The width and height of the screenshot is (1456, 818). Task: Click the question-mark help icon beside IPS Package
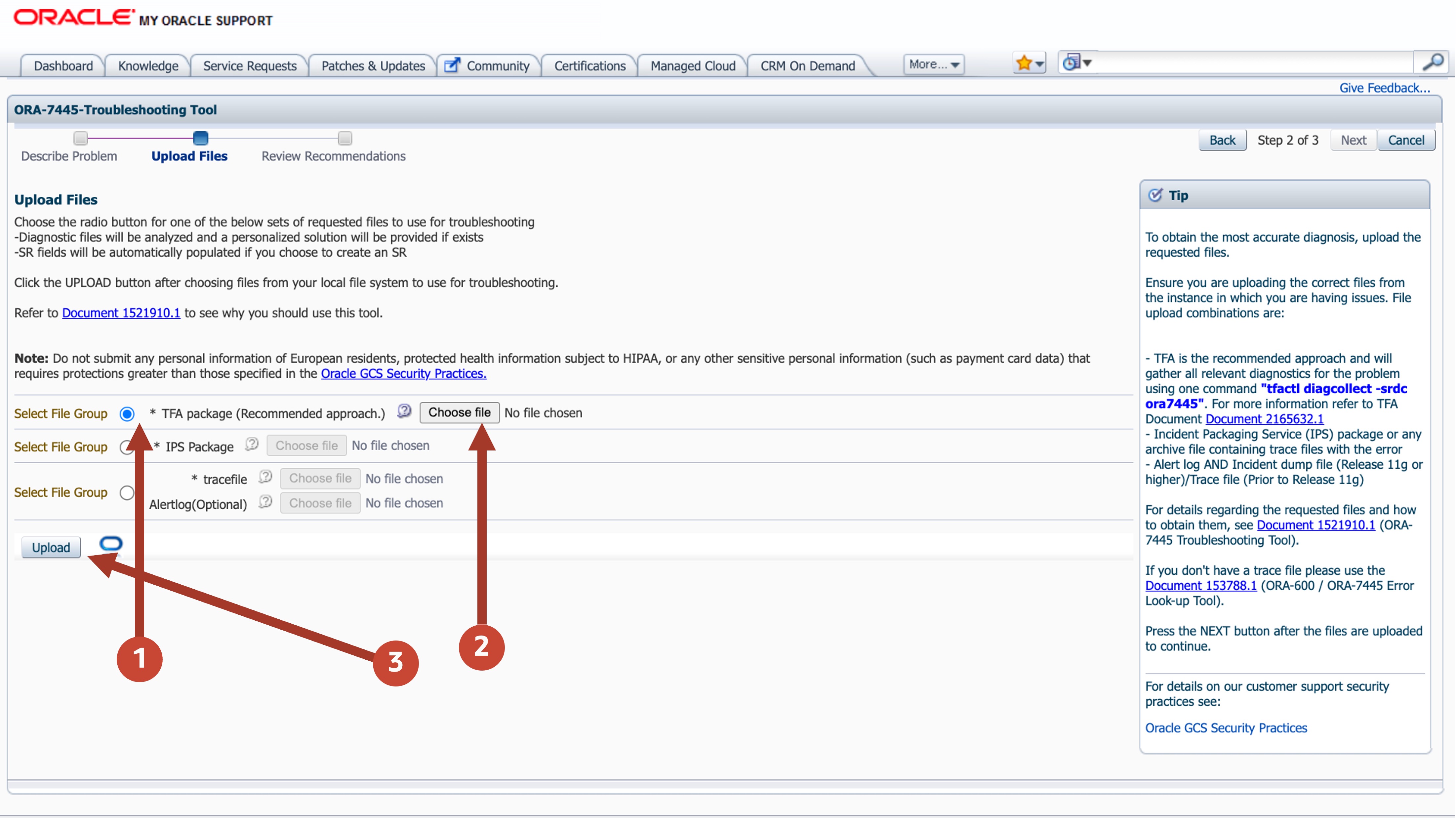[x=252, y=444]
